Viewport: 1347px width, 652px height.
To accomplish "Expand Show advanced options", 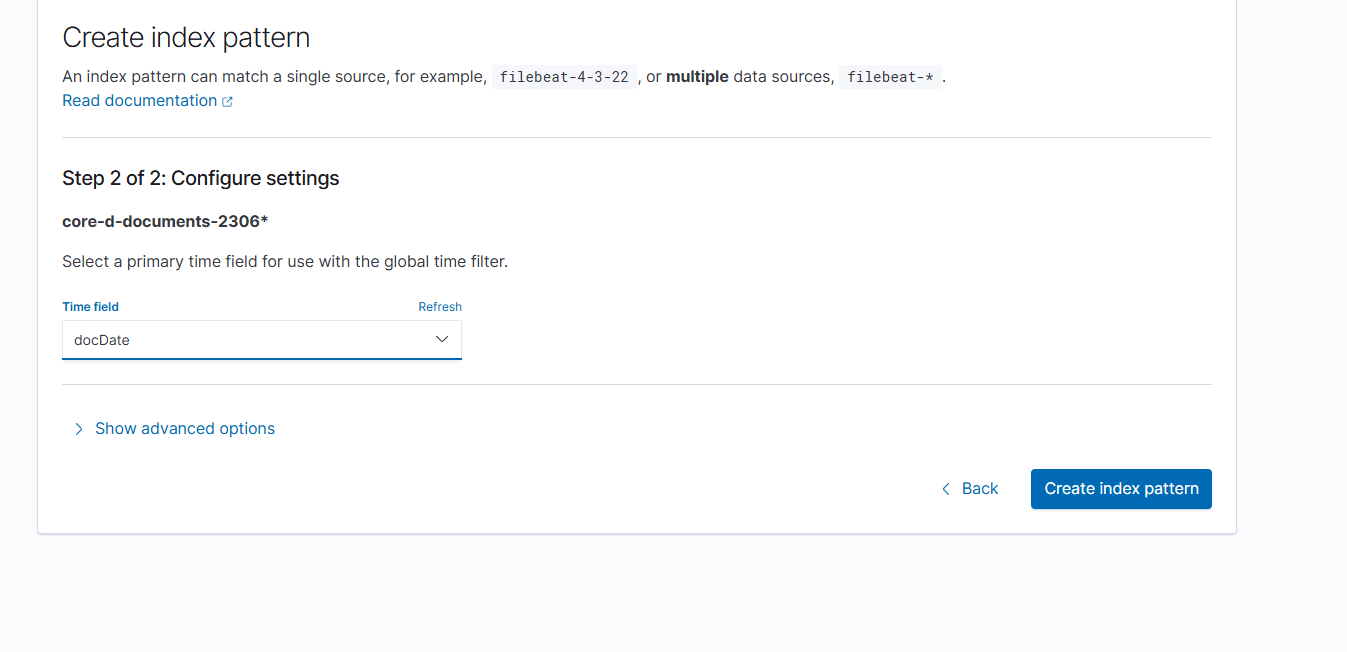I will click(x=184, y=429).
